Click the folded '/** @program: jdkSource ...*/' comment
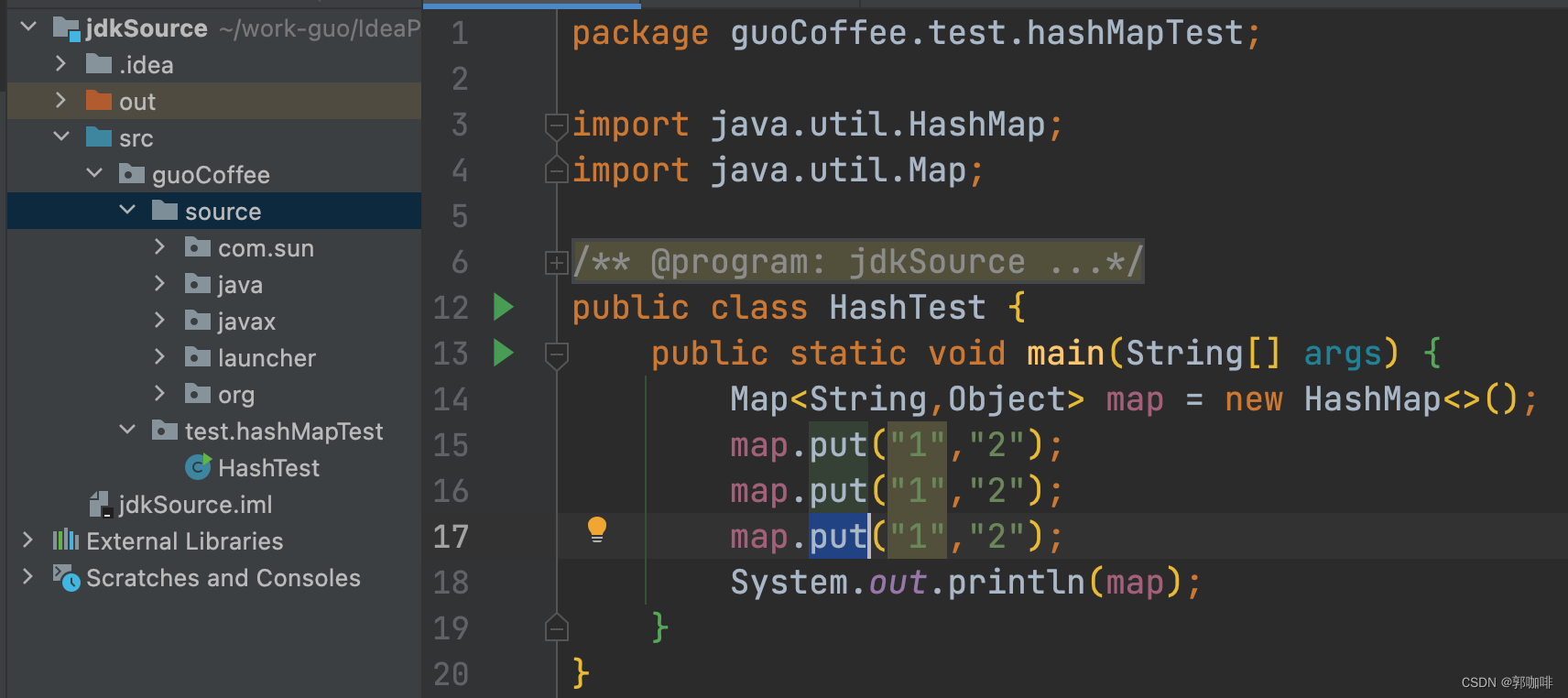1568x698 pixels. coord(858,262)
